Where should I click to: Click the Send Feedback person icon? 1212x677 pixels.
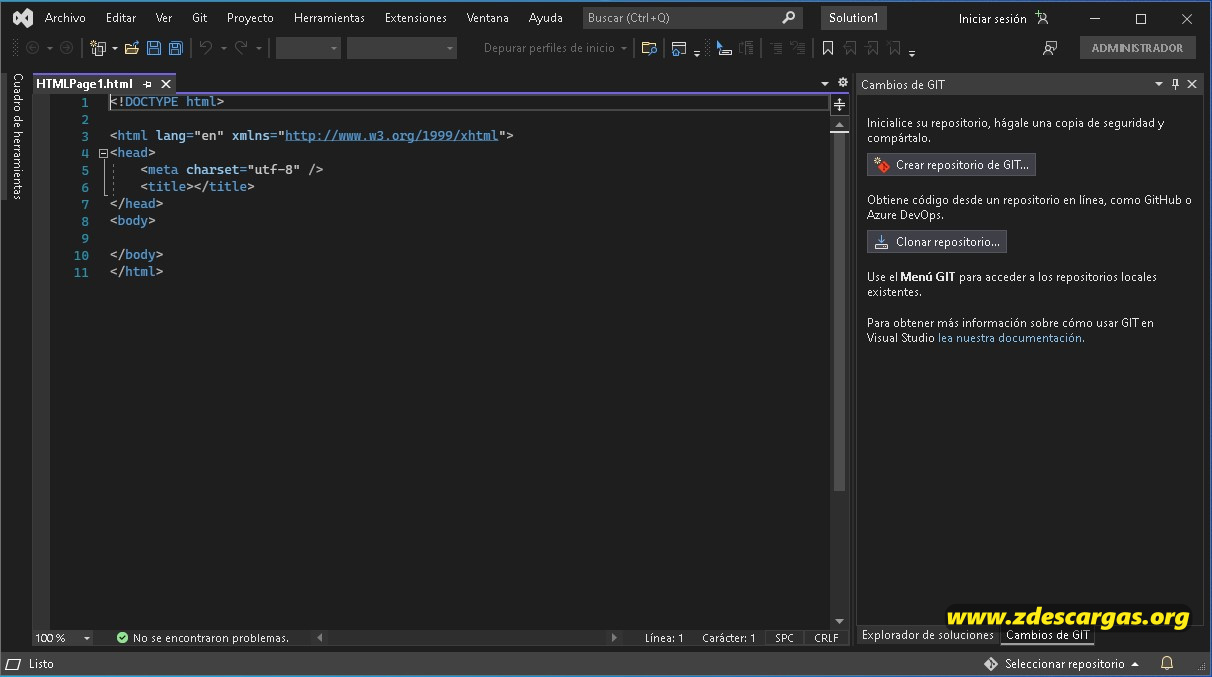(1050, 48)
